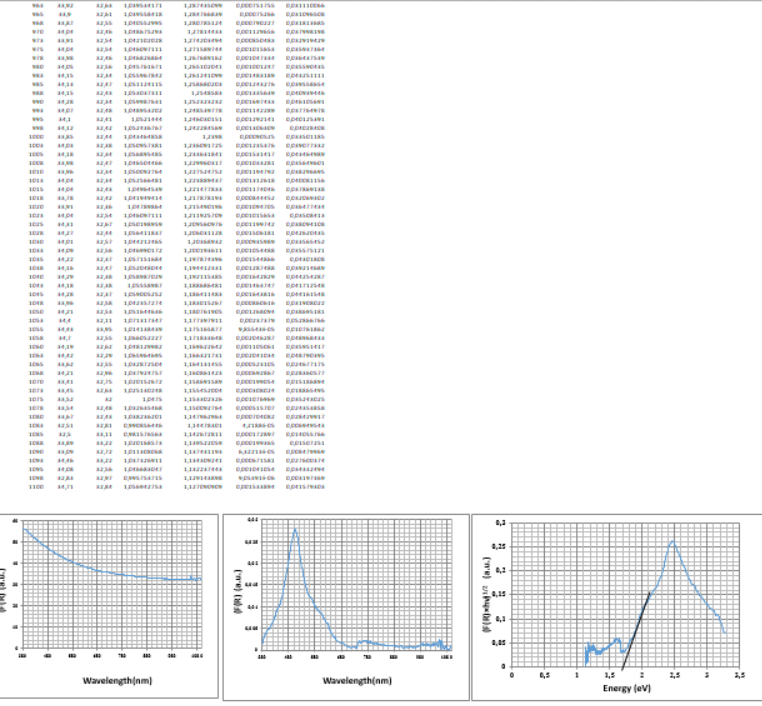Click the 3,5 tick label on energy axis

(740, 675)
